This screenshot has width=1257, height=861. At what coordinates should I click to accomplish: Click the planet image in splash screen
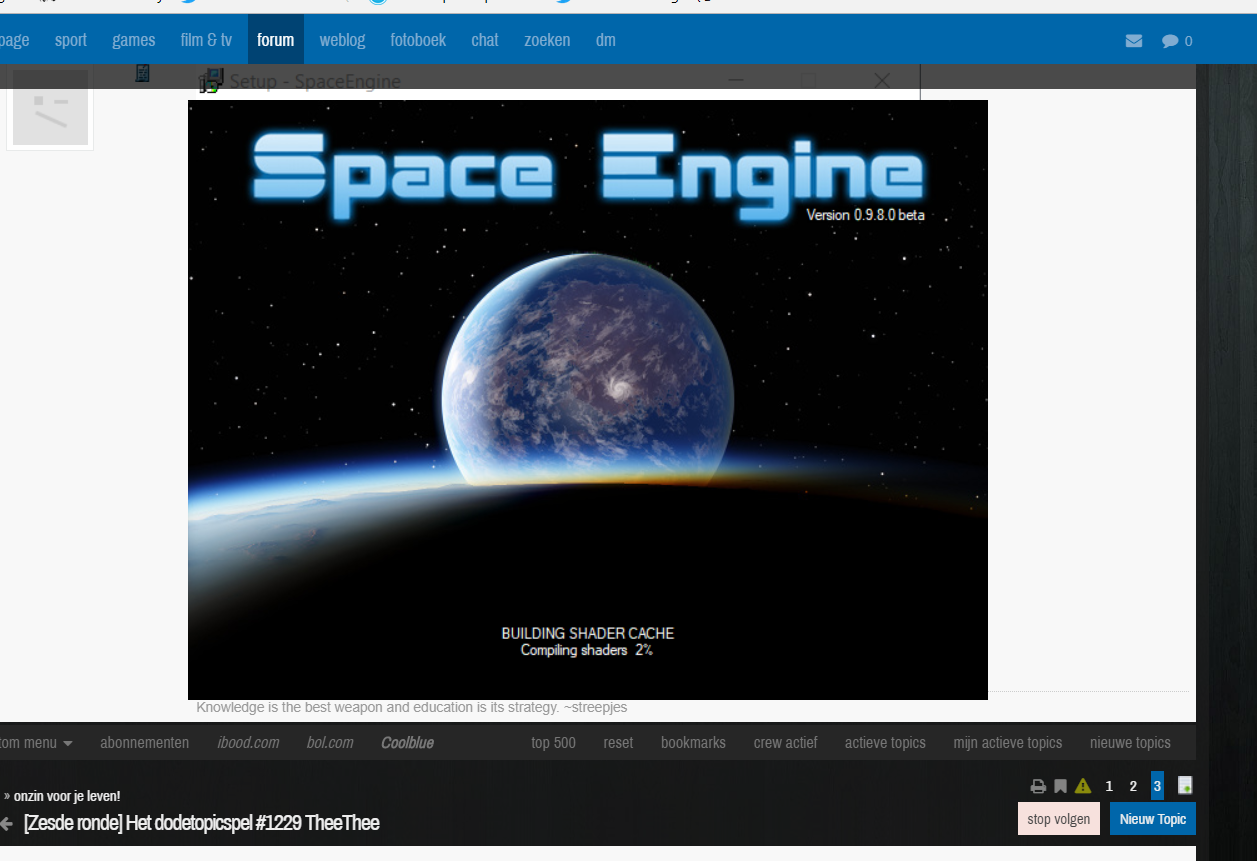[588, 368]
